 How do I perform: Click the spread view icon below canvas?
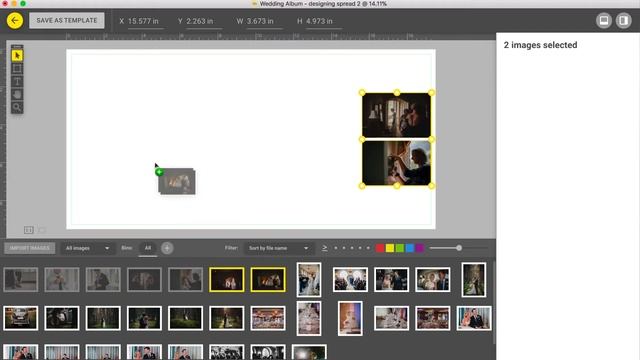point(29,230)
